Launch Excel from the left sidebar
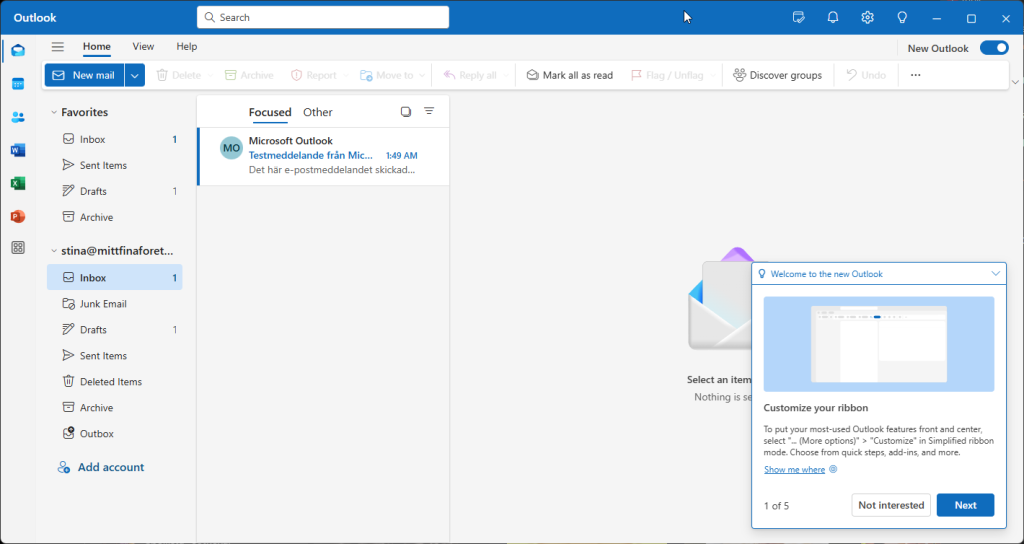 pyautogui.click(x=18, y=184)
